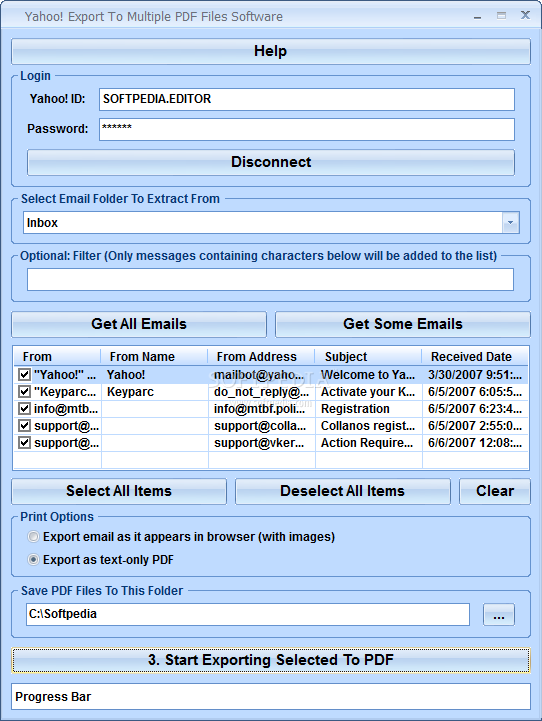Uncheck the Action Required email checkbox

coord(24,443)
